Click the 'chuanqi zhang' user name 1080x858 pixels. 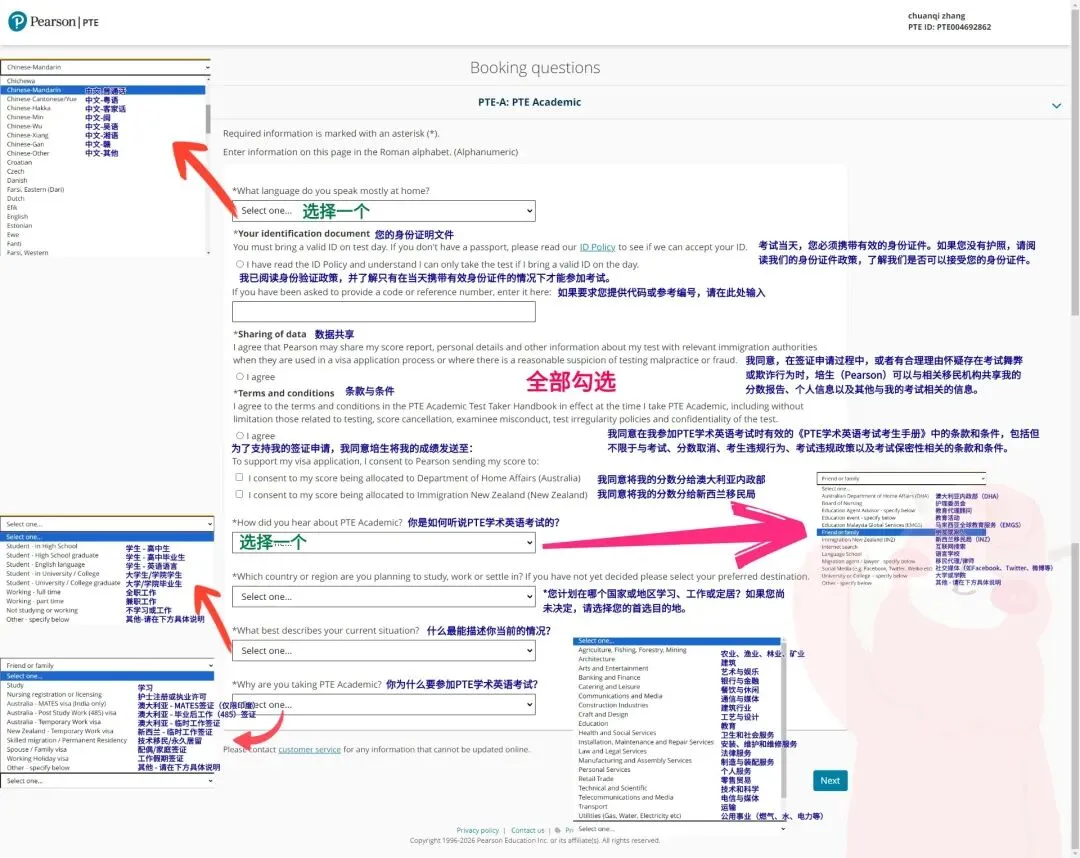click(x=936, y=16)
